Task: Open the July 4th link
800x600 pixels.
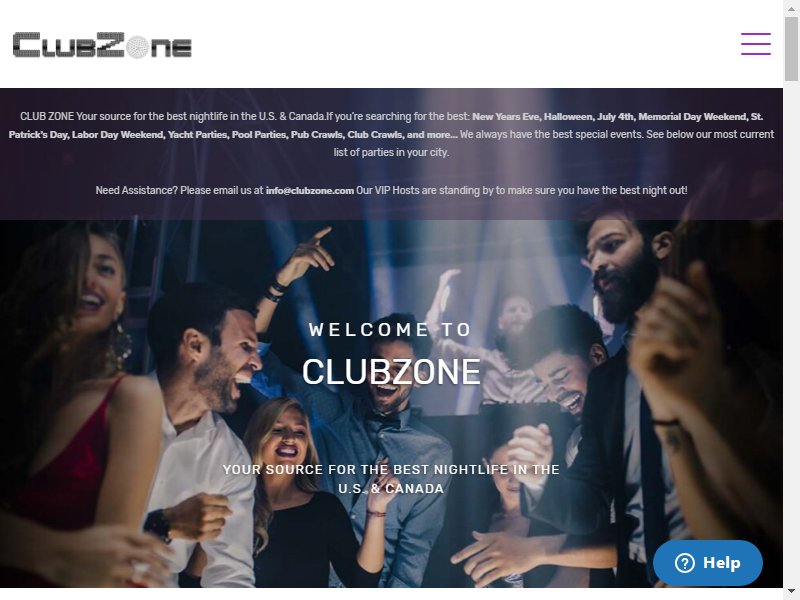Action: (x=615, y=117)
